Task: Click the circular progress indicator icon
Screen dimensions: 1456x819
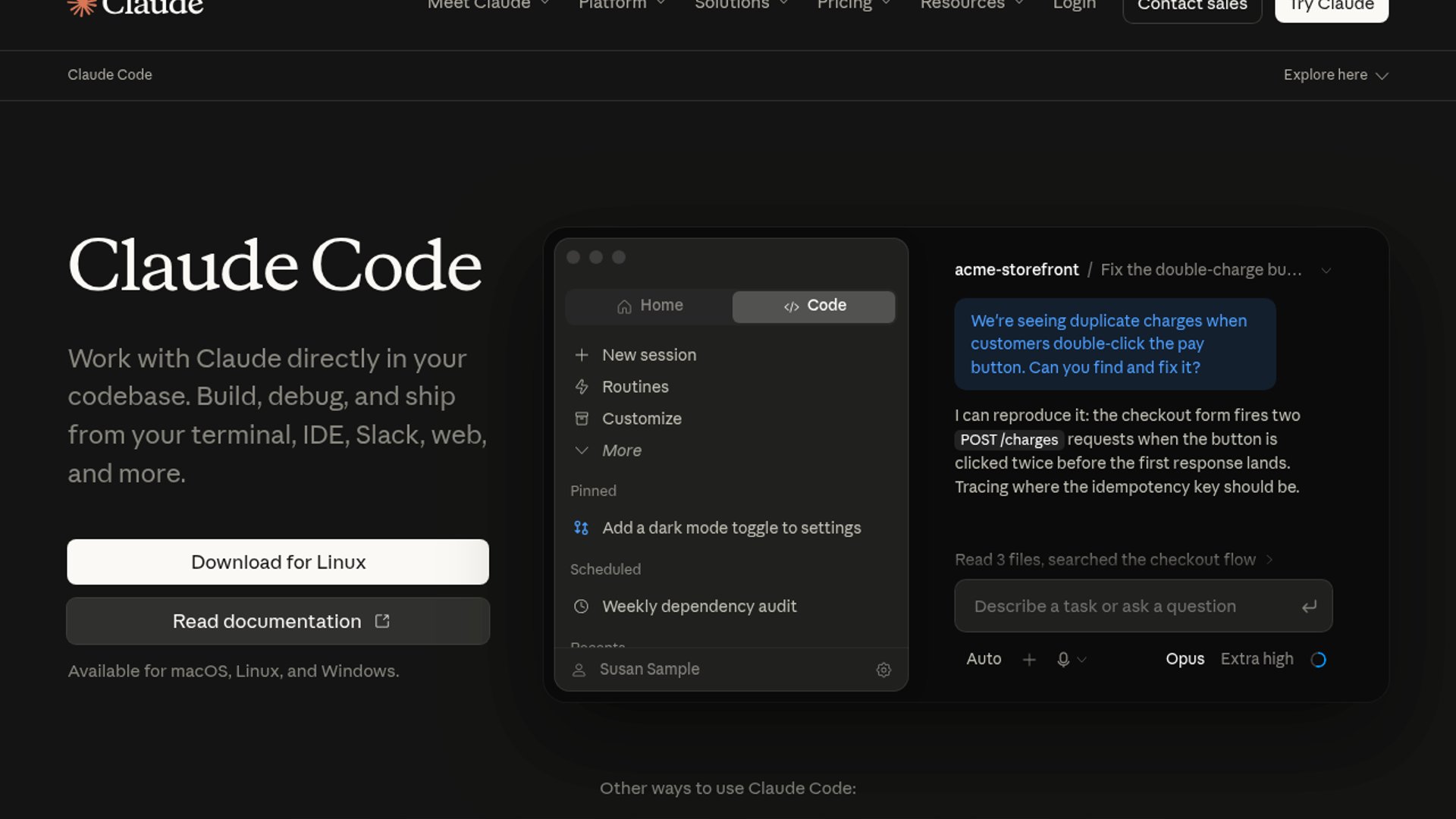Action: tap(1318, 660)
